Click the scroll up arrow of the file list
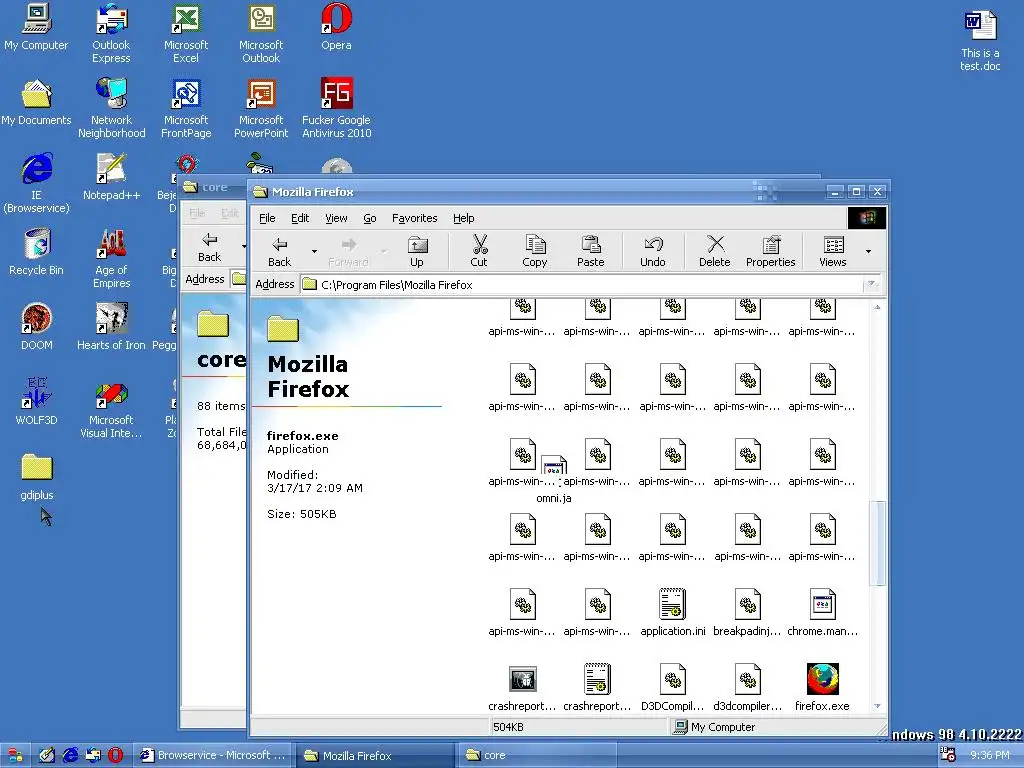Image resolution: width=1024 pixels, height=768 pixels. [877, 307]
